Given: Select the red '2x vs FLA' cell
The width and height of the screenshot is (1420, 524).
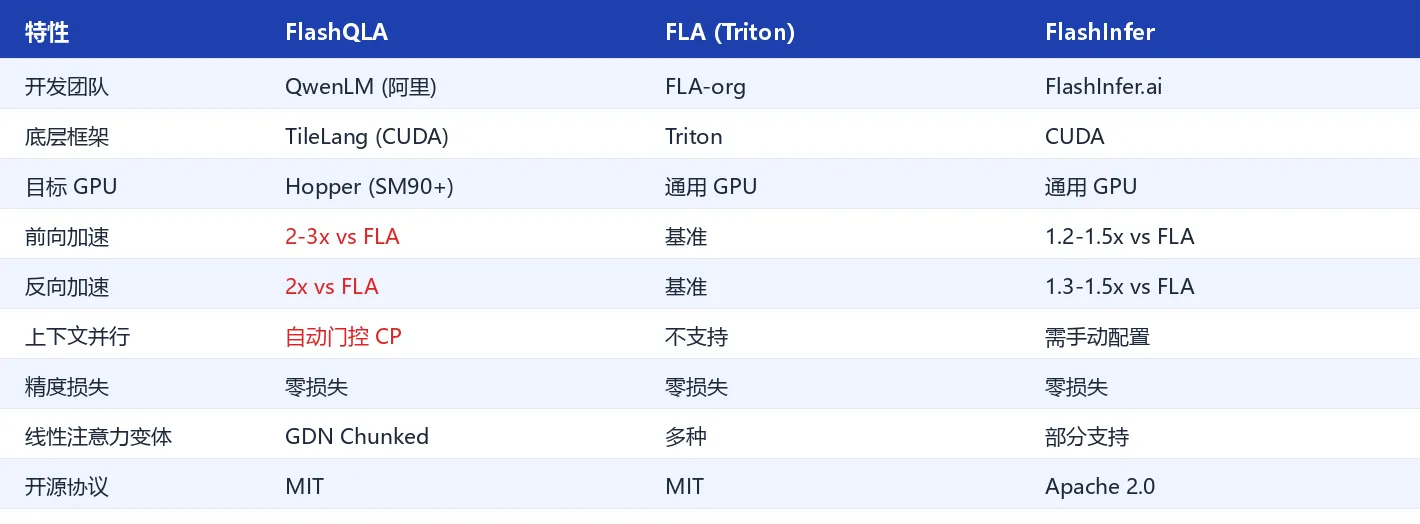Looking at the screenshot, I should tap(332, 287).
